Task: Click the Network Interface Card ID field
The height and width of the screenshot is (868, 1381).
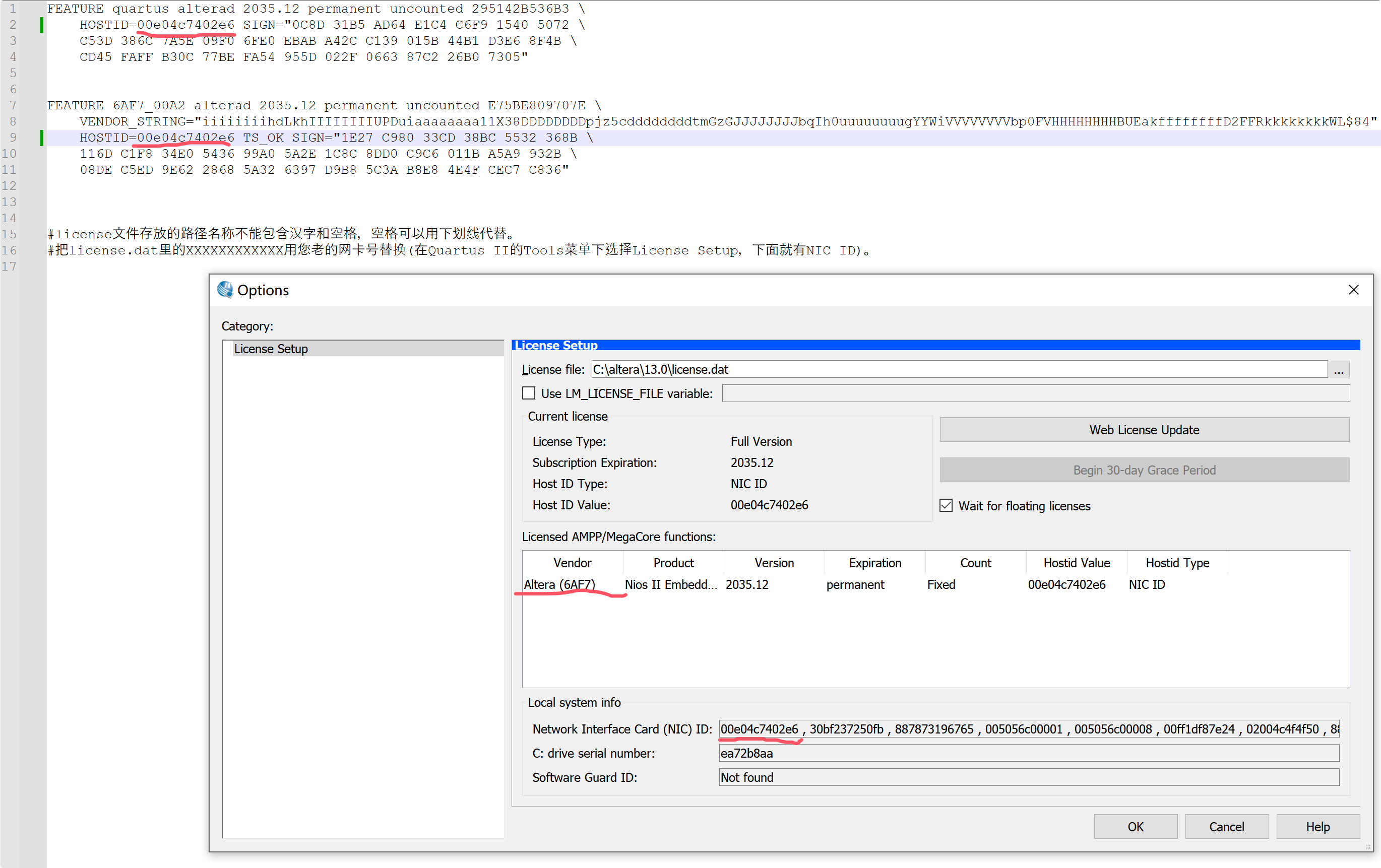Action: [x=1029, y=728]
